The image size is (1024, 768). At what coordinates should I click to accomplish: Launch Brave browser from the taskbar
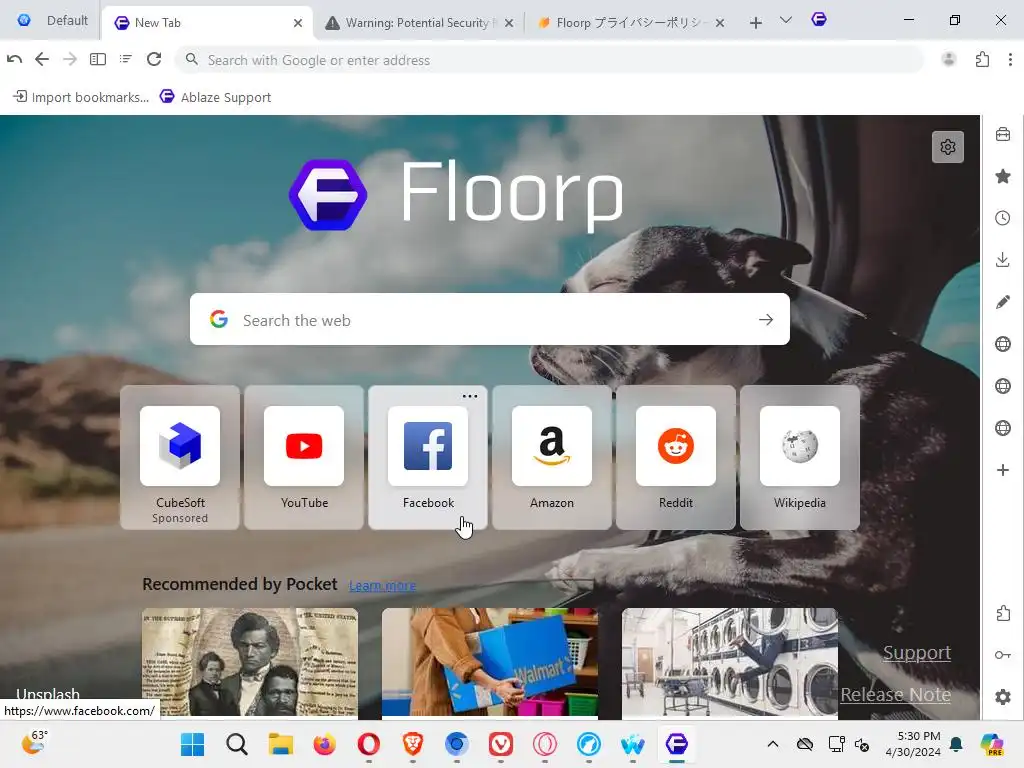(x=413, y=744)
